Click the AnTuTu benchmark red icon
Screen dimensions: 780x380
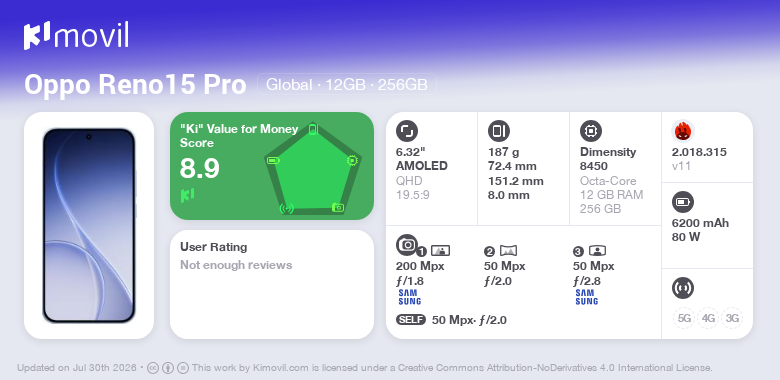pos(682,131)
